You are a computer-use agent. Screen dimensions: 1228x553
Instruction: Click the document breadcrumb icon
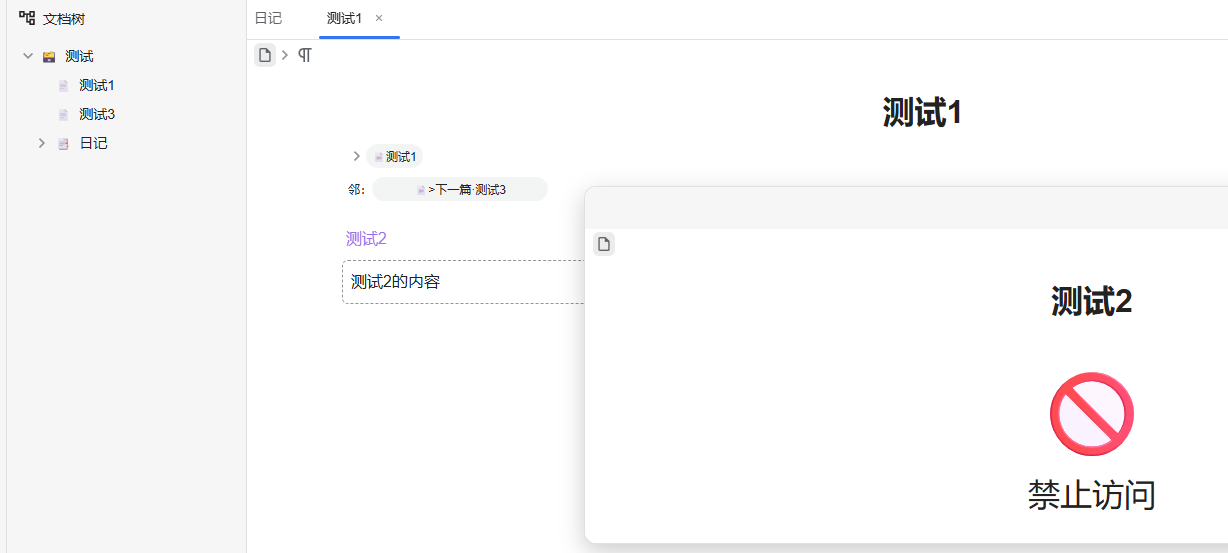pyautogui.click(x=265, y=55)
